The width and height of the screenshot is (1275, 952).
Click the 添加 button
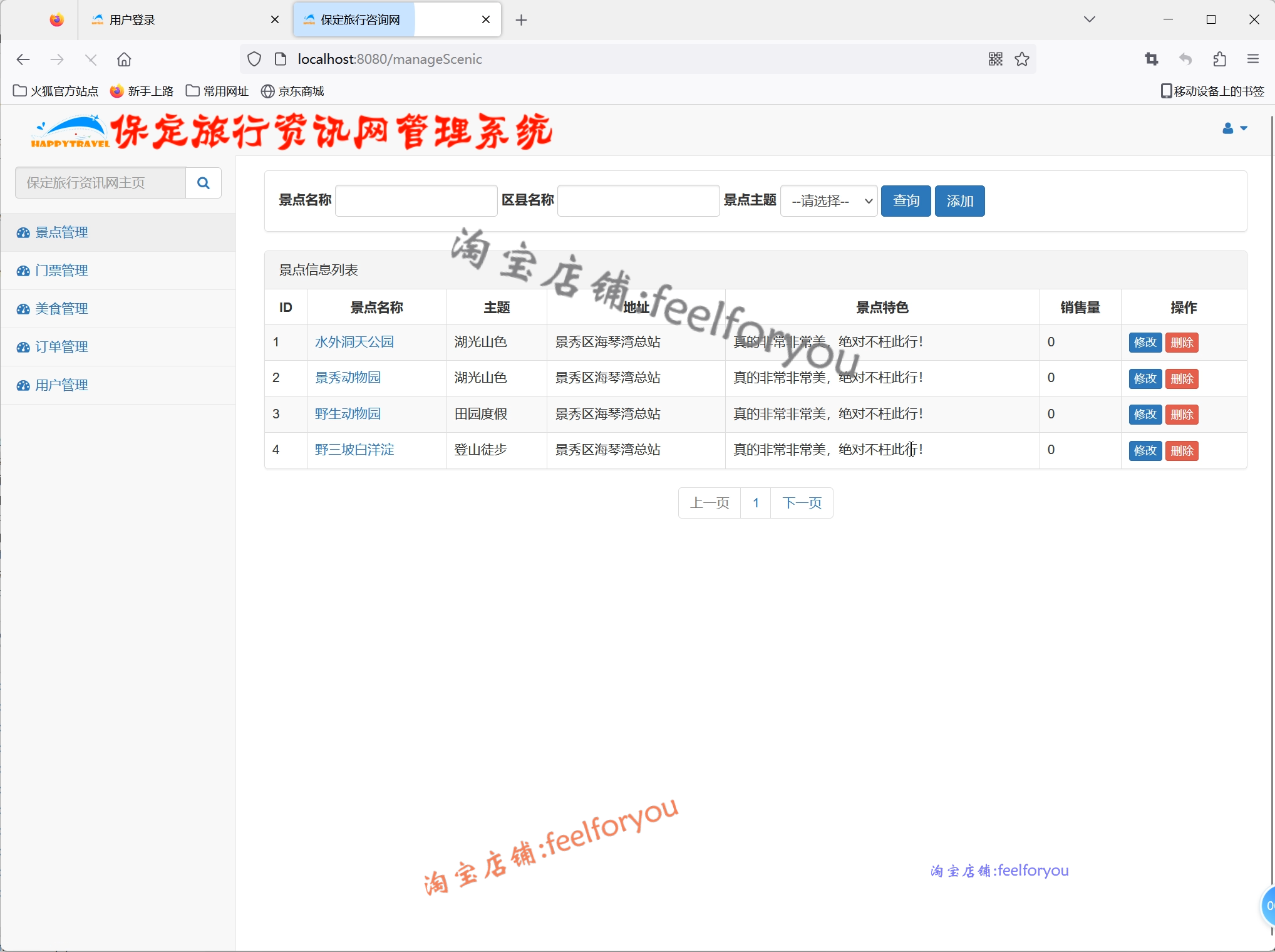(x=960, y=201)
